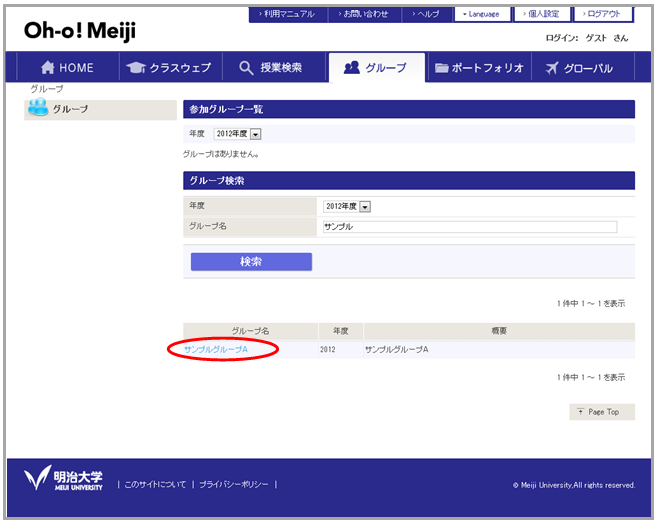The image size is (660, 525).
Task: Open 年度 dropdown in 参加グループ一覧
Action: (x=237, y=134)
